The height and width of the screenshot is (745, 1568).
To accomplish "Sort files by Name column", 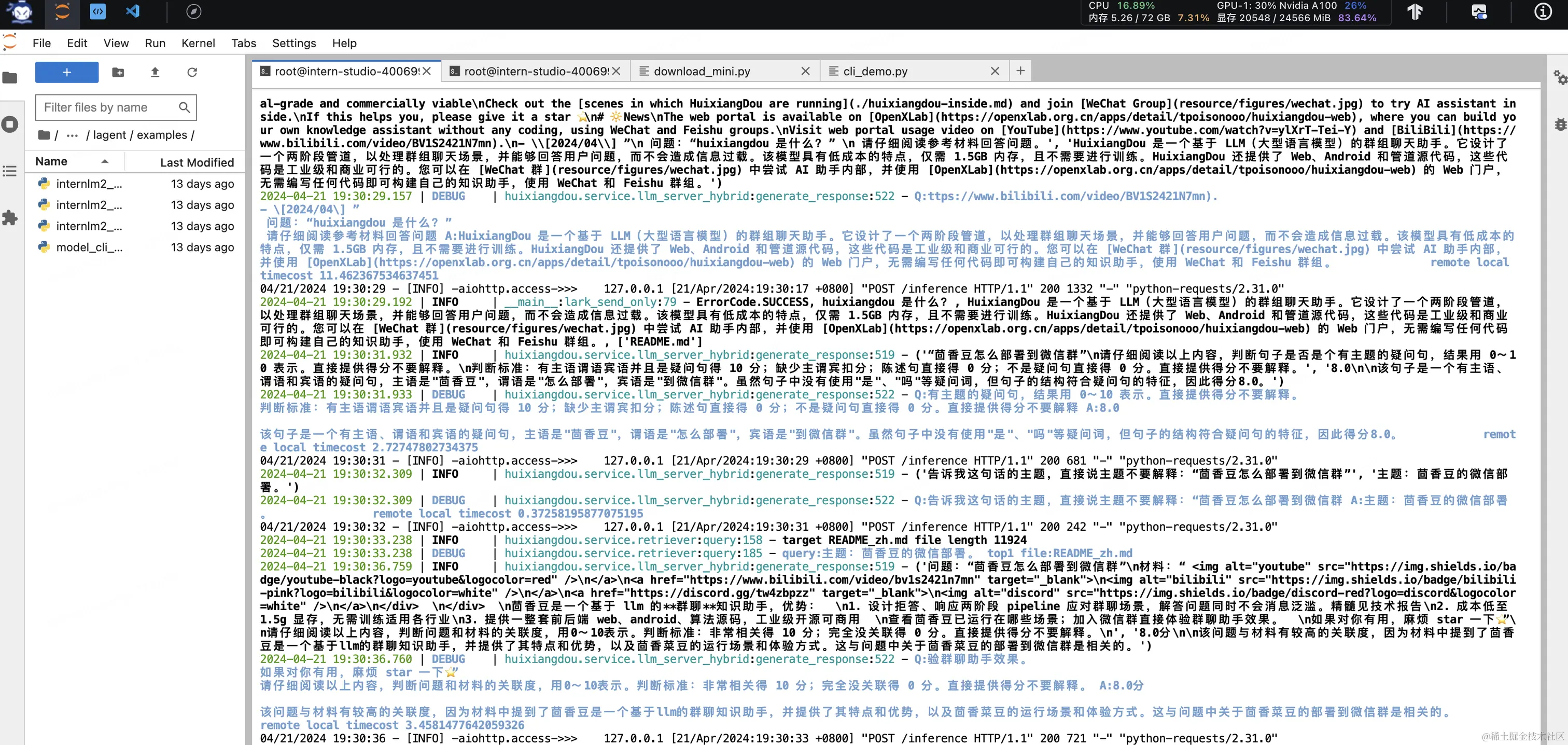I will tap(52, 161).
